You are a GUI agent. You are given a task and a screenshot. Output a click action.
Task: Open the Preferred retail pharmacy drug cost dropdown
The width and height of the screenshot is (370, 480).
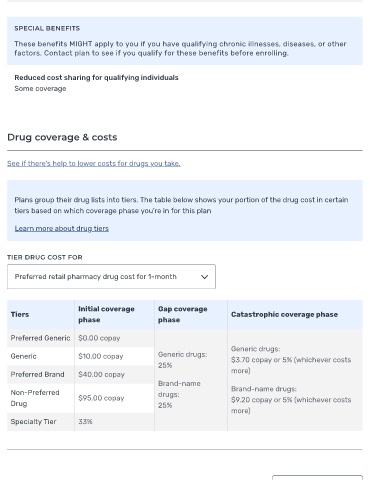pyautogui.click(x=111, y=277)
